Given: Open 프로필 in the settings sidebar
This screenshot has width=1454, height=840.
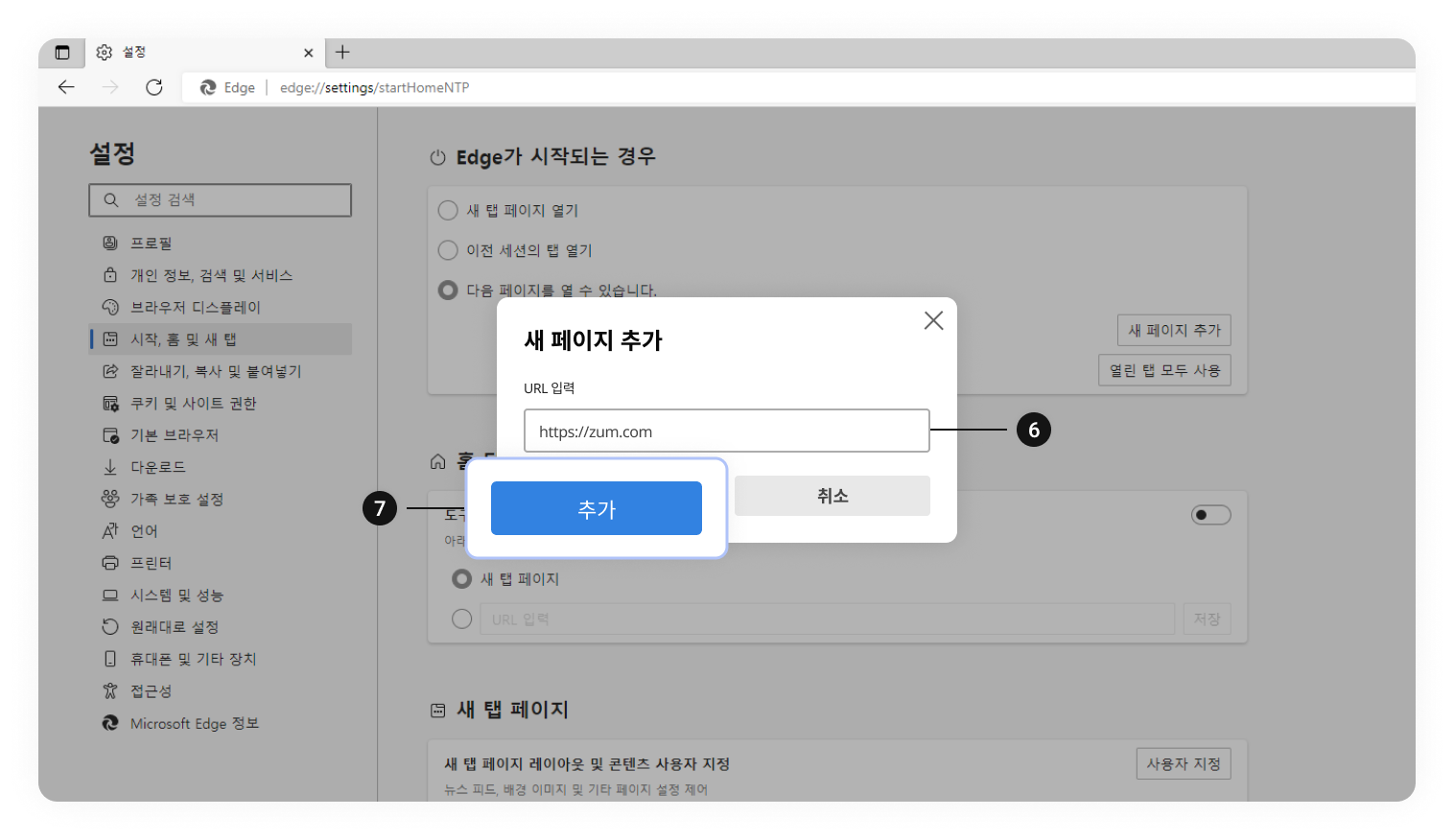Looking at the screenshot, I should (x=110, y=243).
